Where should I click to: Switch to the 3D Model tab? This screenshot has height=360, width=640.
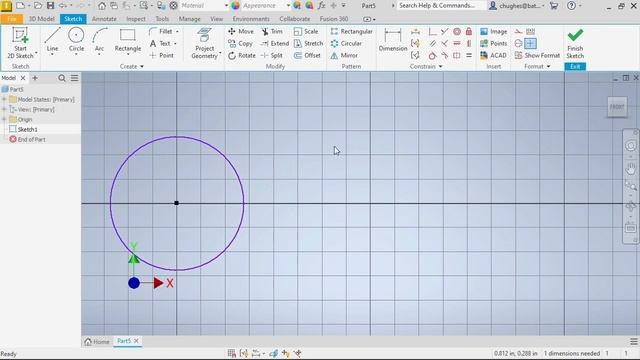tap(42, 19)
